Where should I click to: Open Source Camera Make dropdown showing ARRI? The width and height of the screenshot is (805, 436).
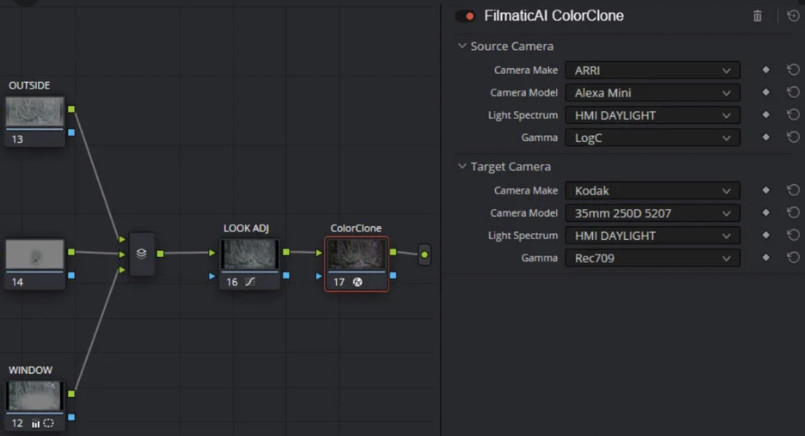point(653,70)
